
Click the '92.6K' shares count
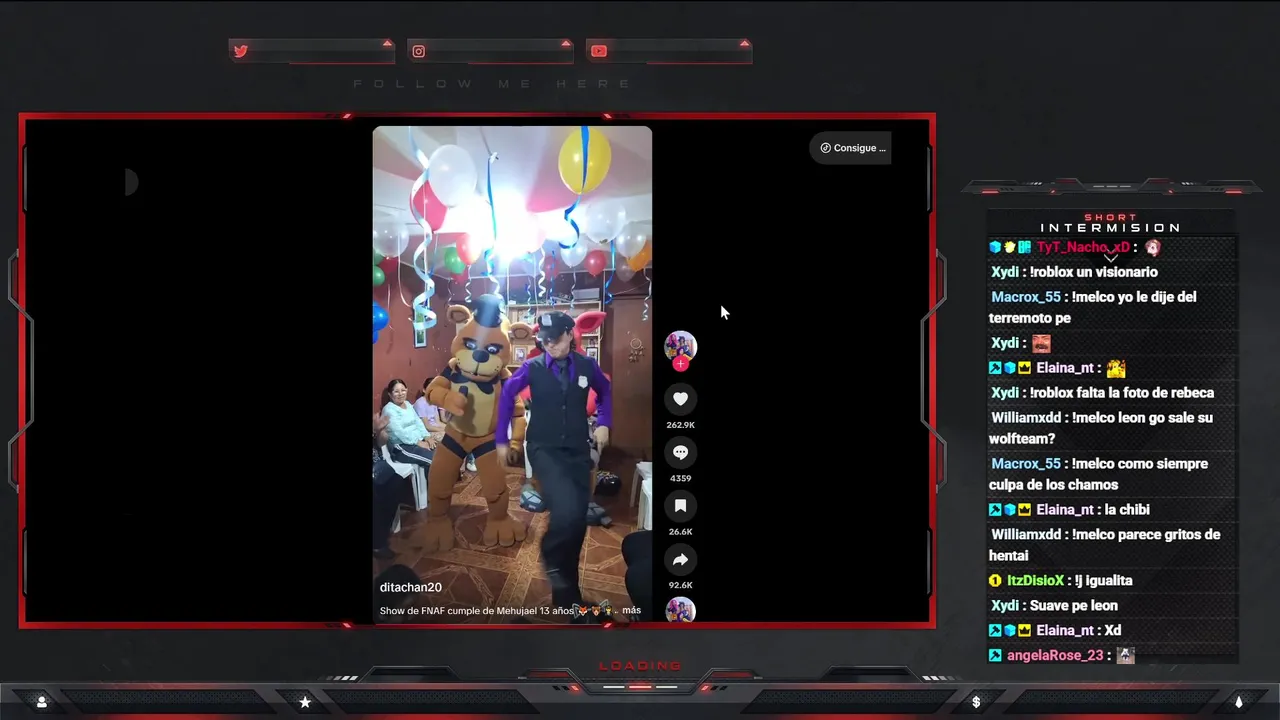[680, 585]
